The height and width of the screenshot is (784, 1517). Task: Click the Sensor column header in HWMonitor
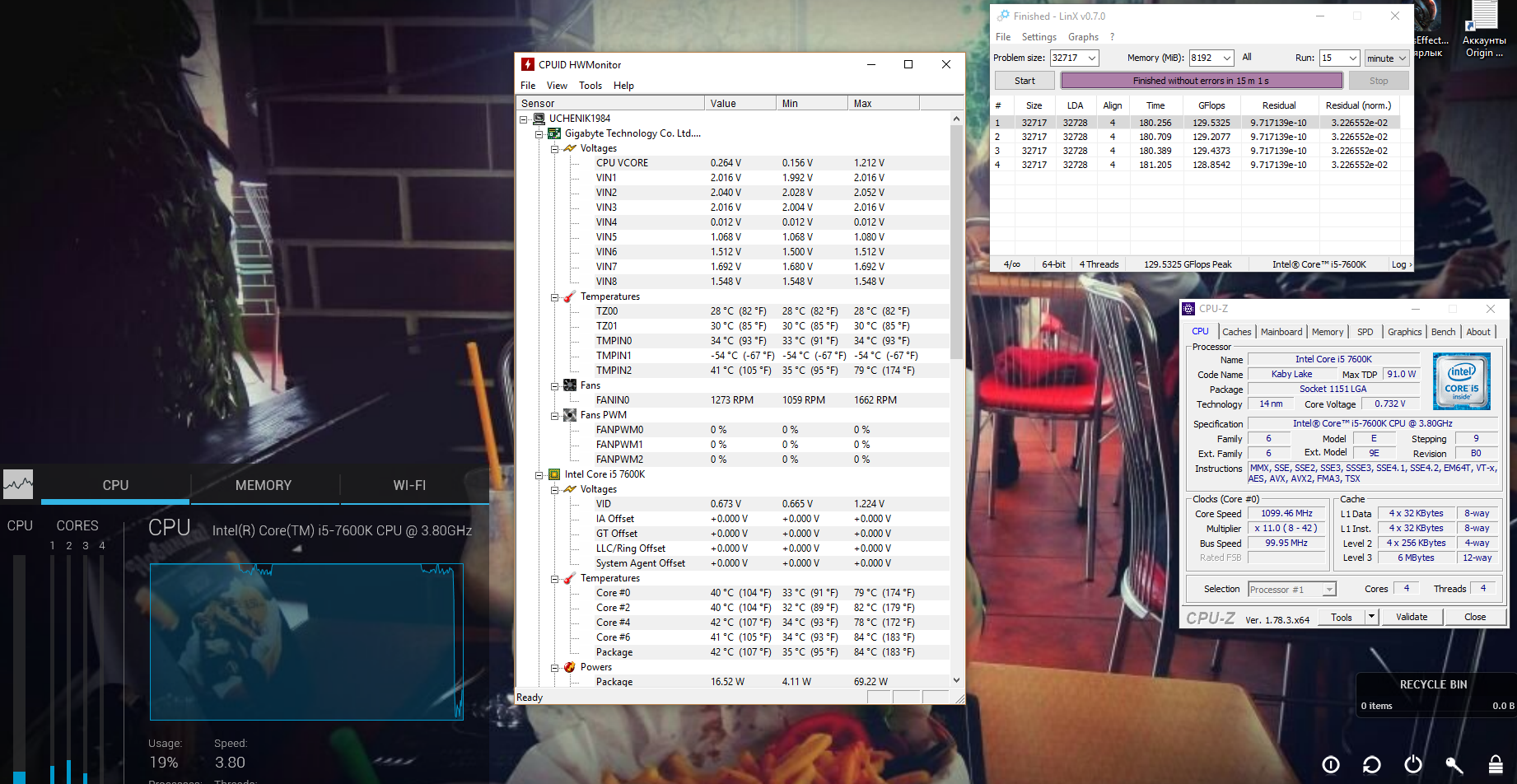tap(610, 103)
